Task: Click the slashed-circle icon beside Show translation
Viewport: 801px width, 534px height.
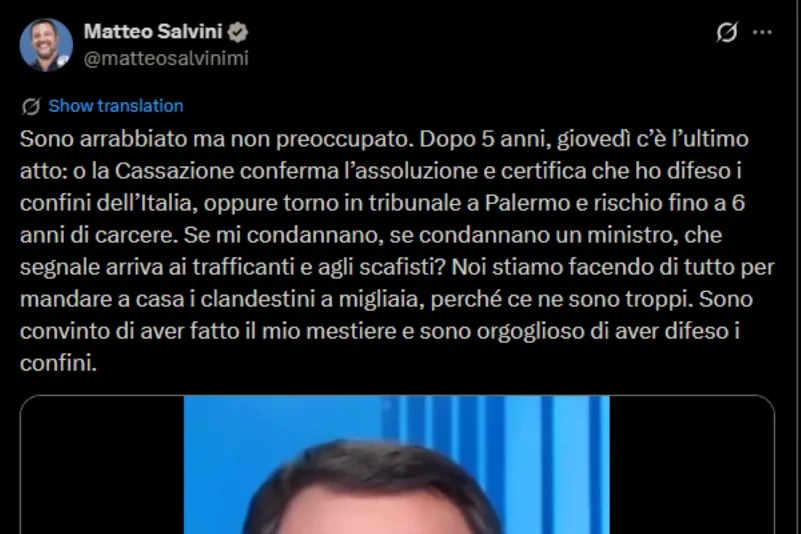Action: pyautogui.click(x=31, y=106)
